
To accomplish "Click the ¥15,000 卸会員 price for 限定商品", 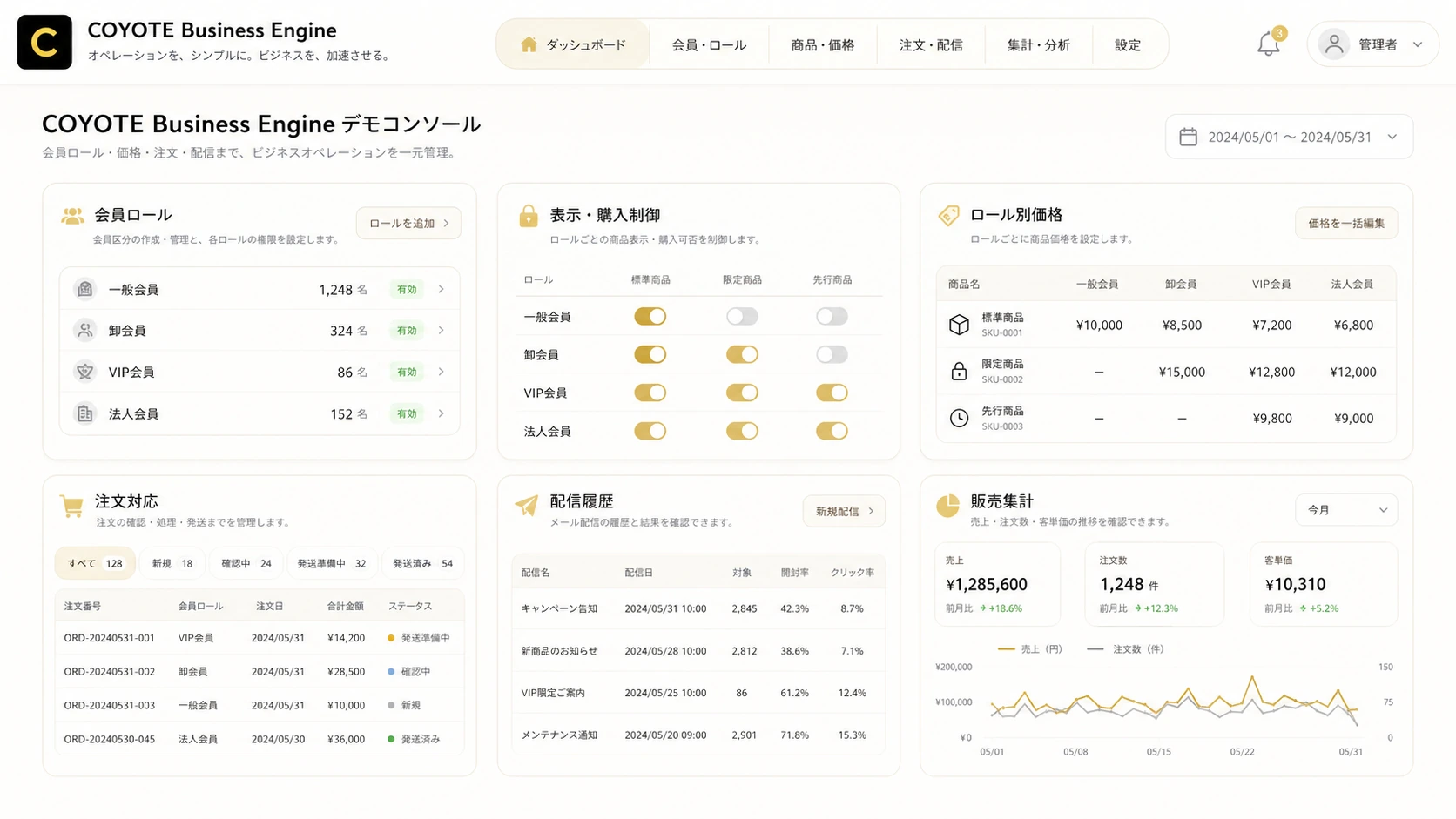I will (1182, 372).
